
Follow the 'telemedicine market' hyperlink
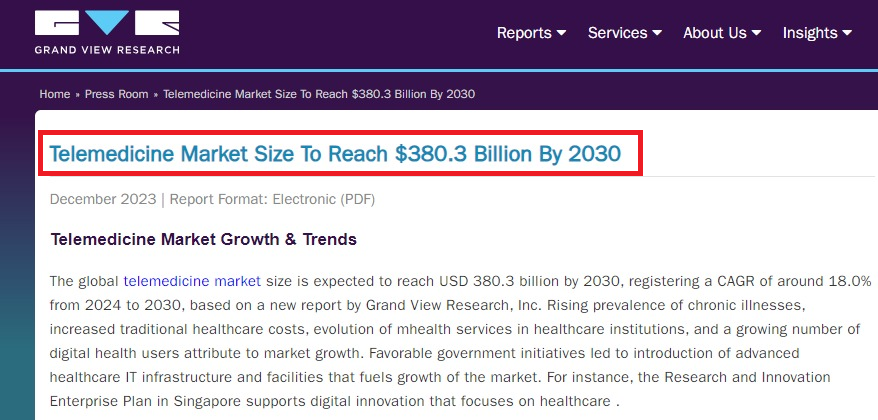tap(192, 280)
